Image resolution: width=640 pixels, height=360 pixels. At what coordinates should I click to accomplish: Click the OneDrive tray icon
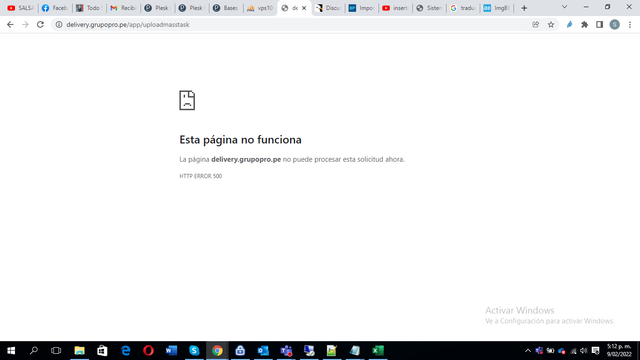tap(562, 351)
